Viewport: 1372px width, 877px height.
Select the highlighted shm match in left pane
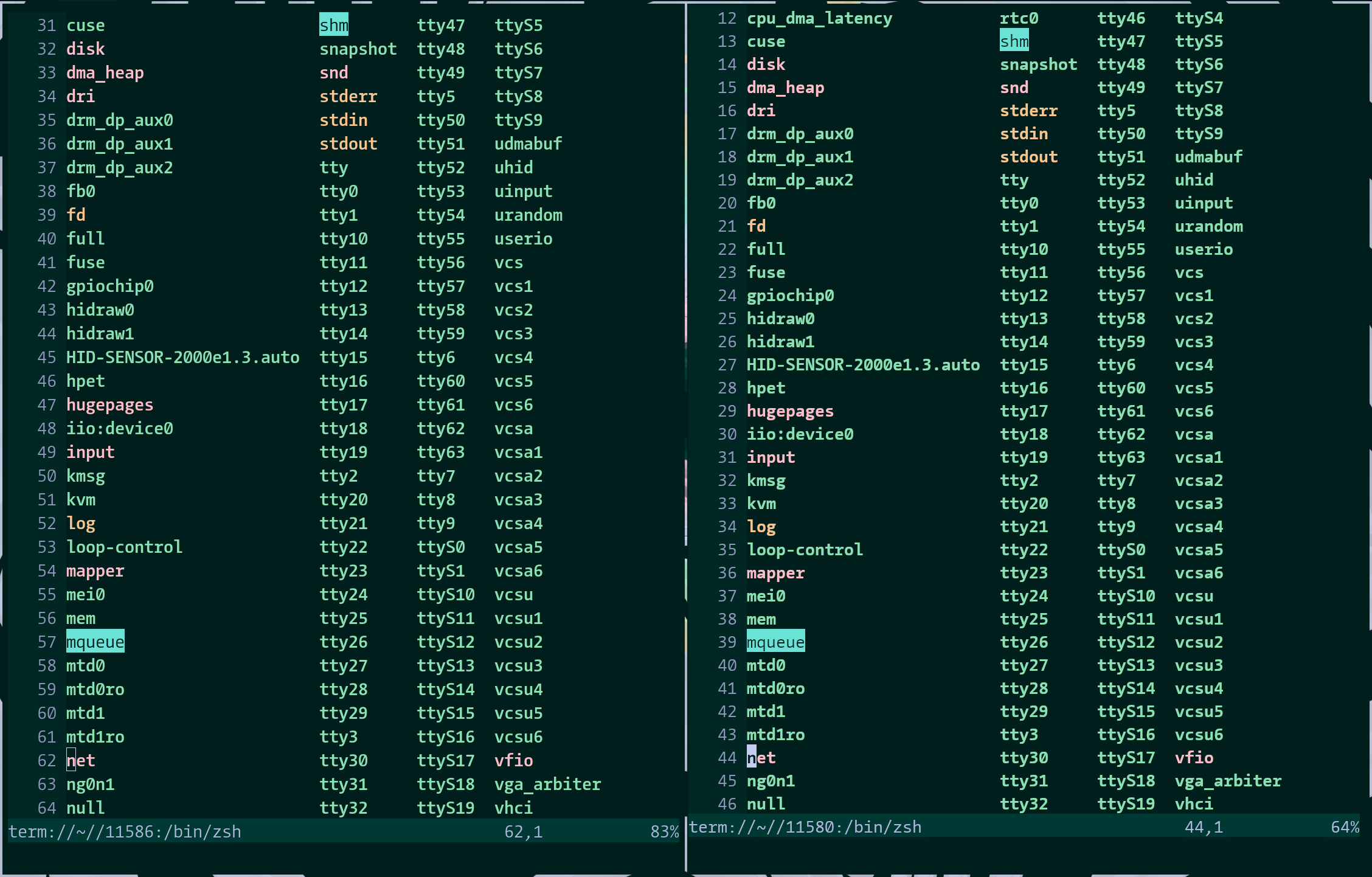click(x=334, y=25)
